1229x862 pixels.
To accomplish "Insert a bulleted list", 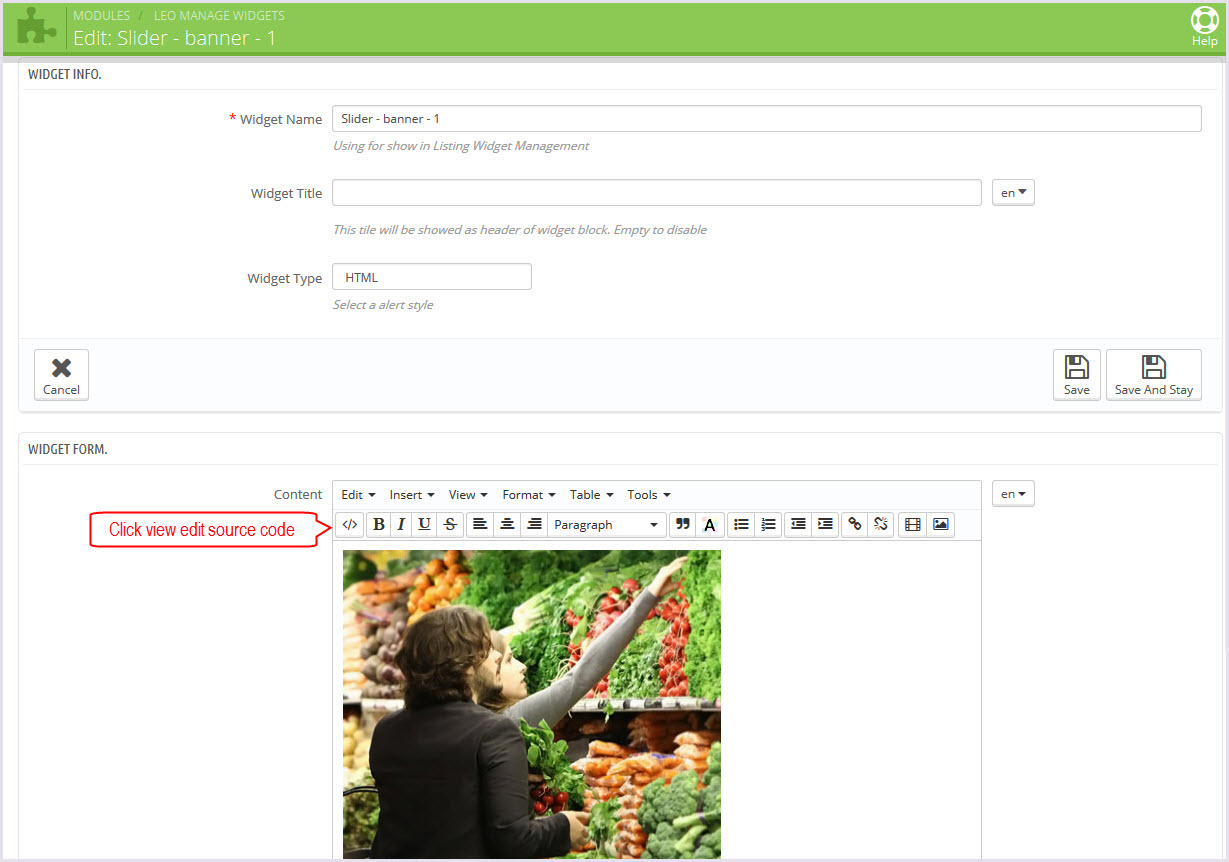I will 741,524.
